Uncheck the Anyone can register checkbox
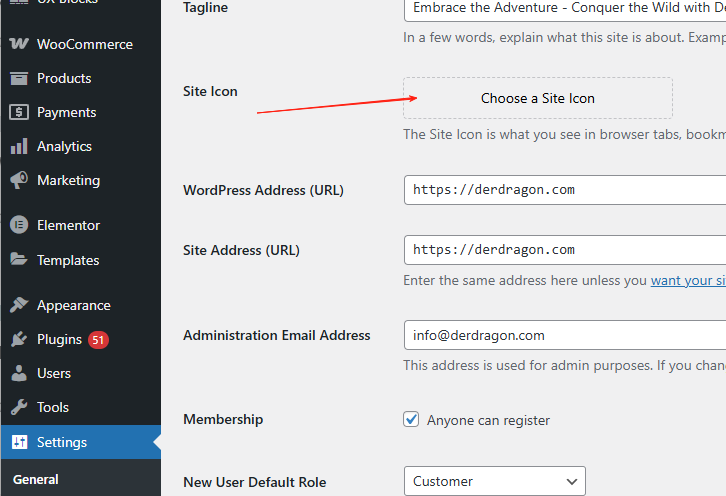Screen dimensions: 726x496 411,420
